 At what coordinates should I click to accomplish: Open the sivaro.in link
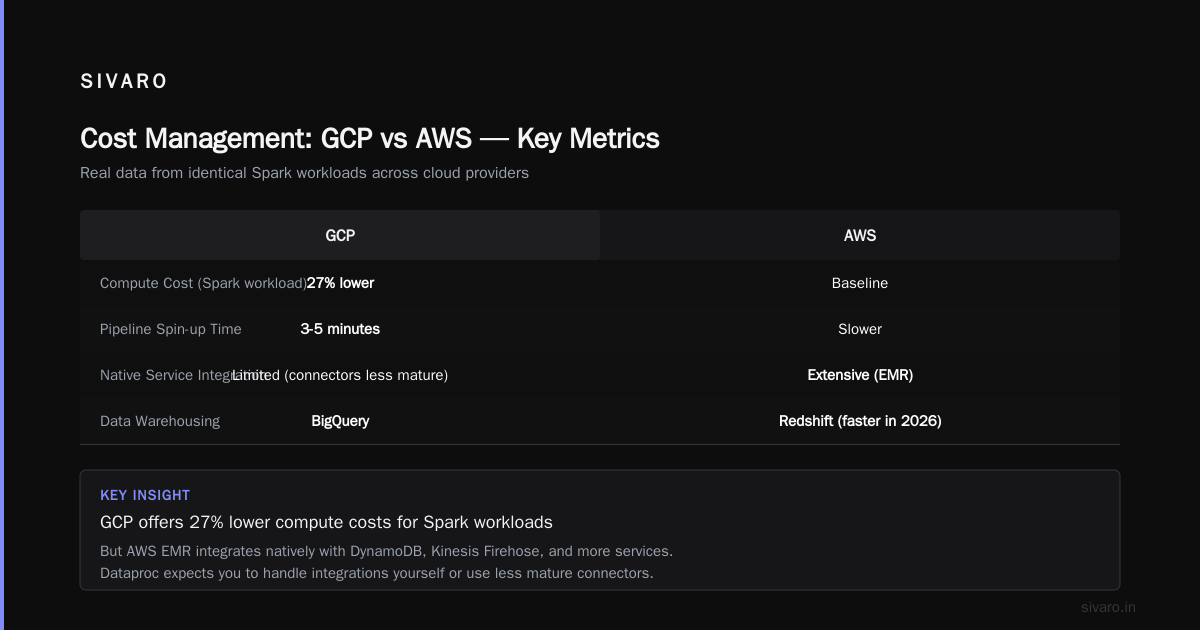coord(1108,607)
